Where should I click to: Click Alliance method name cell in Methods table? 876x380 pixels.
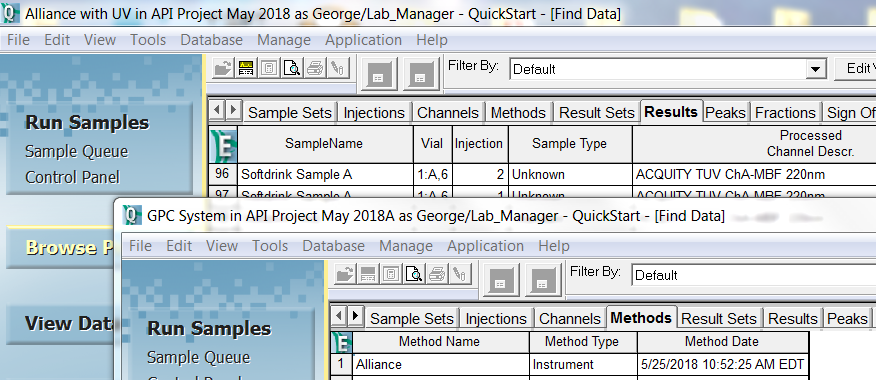point(440,364)
